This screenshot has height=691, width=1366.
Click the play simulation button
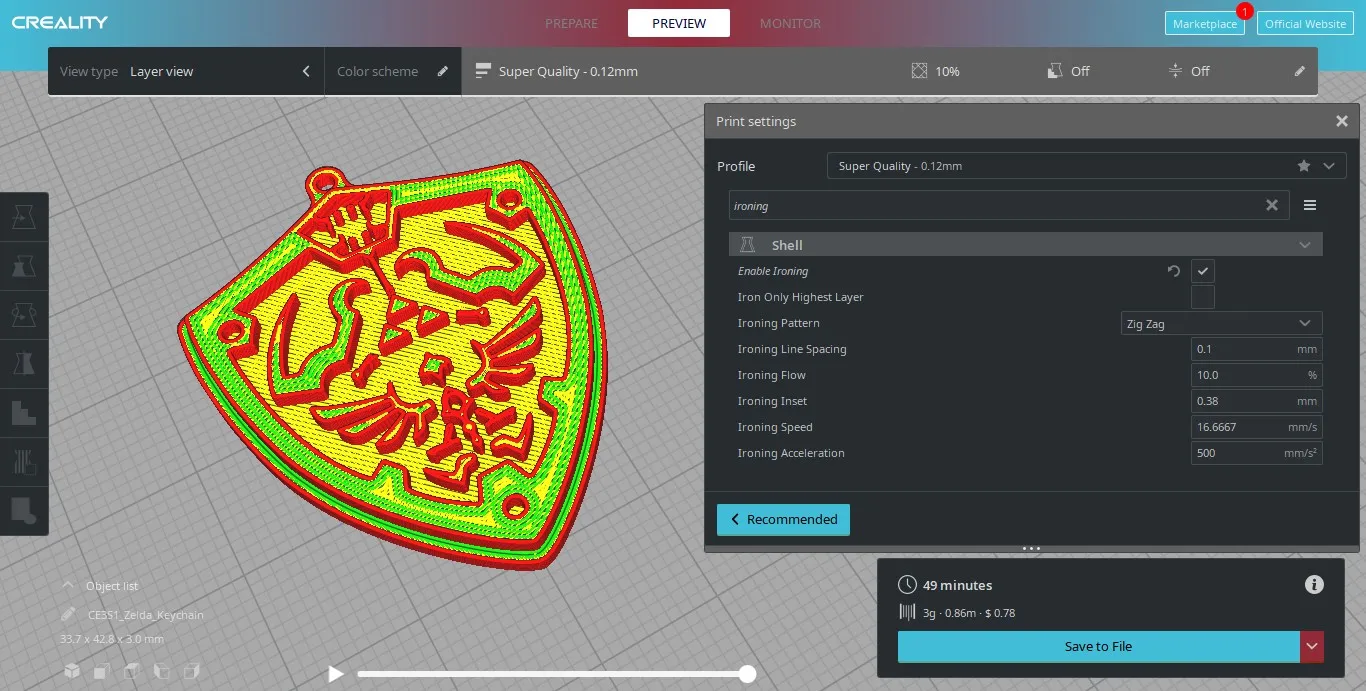[336, 674]
